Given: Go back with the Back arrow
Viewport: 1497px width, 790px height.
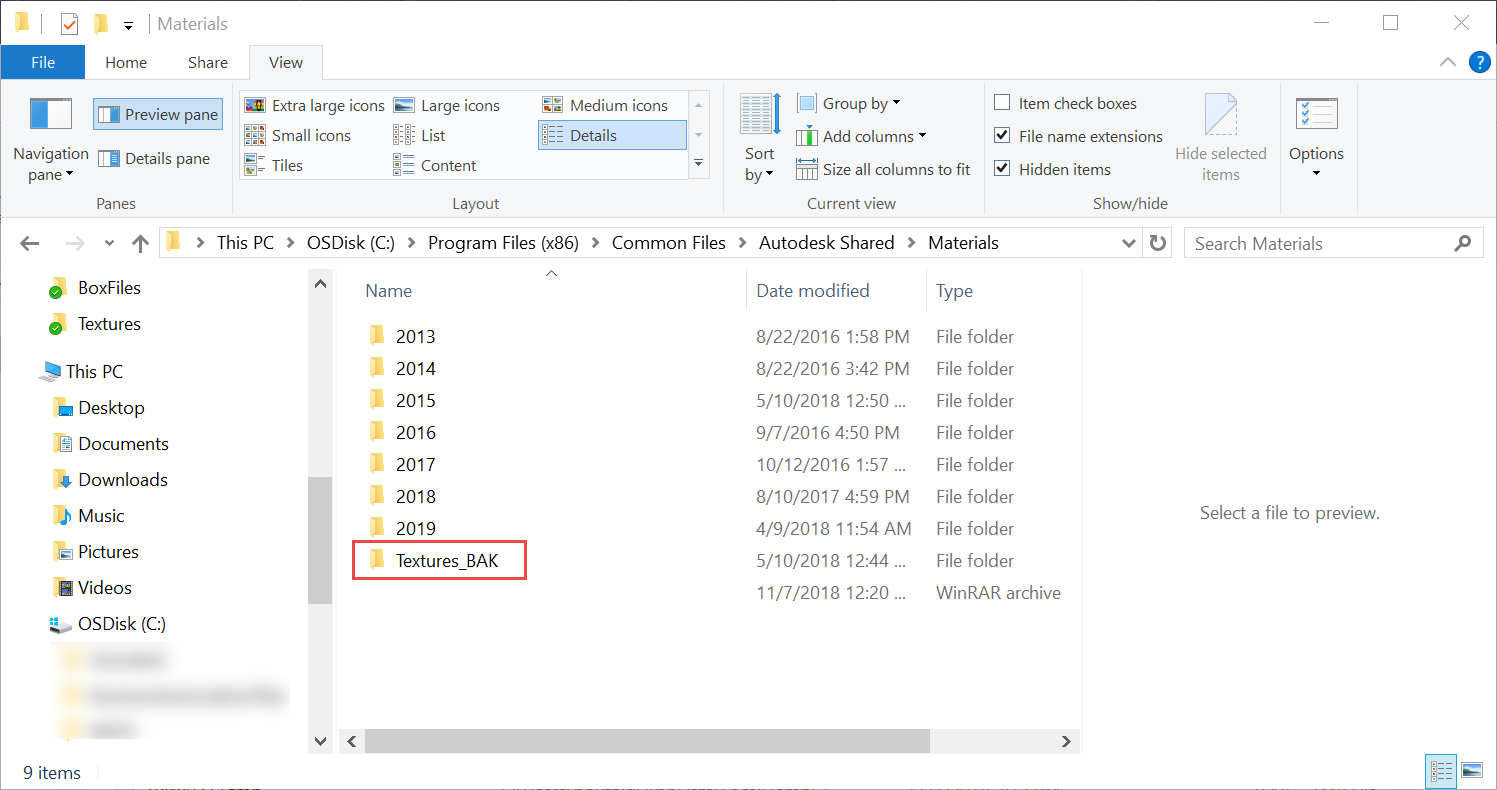Looking at the screenshot, I should [29, 243].
